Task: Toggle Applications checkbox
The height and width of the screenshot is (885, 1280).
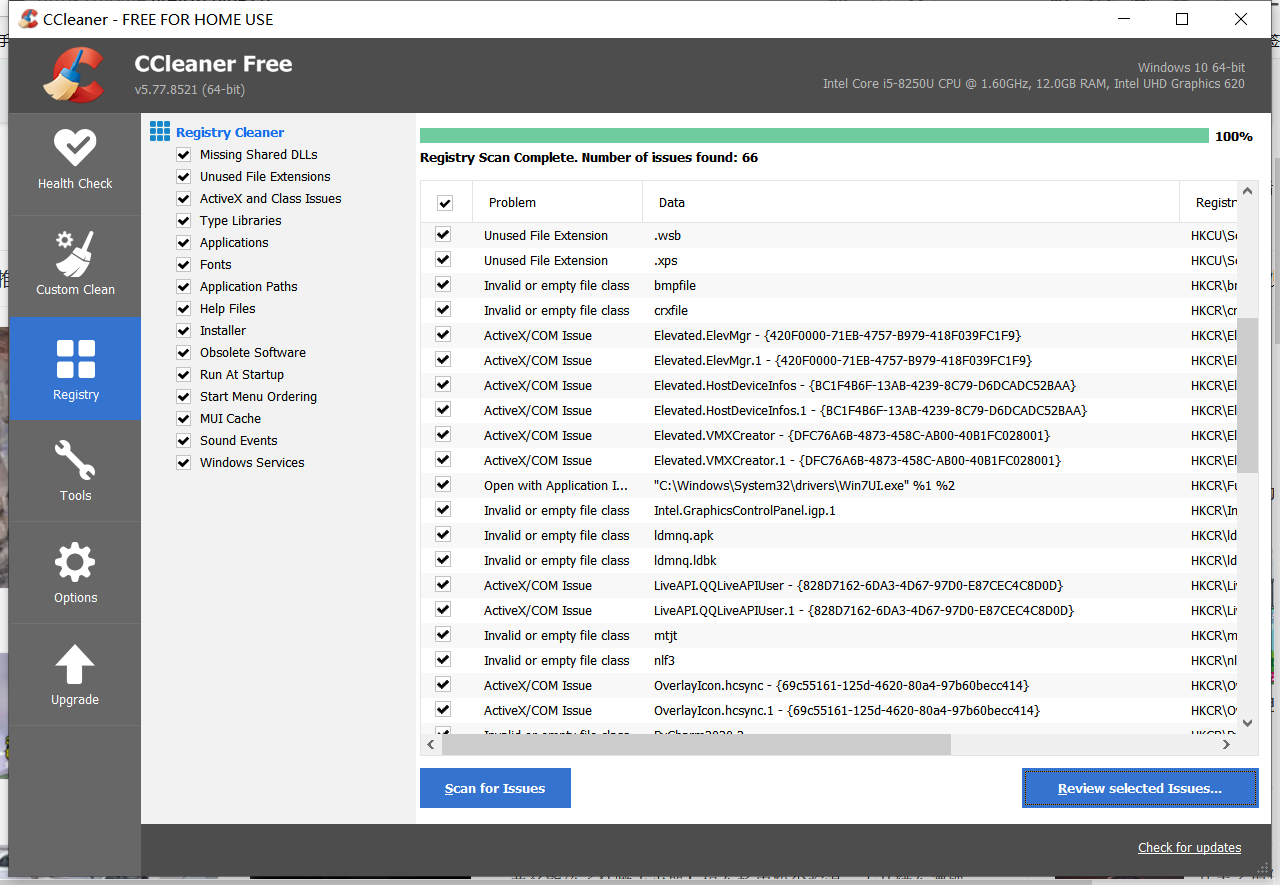Action: pos(183,243)
